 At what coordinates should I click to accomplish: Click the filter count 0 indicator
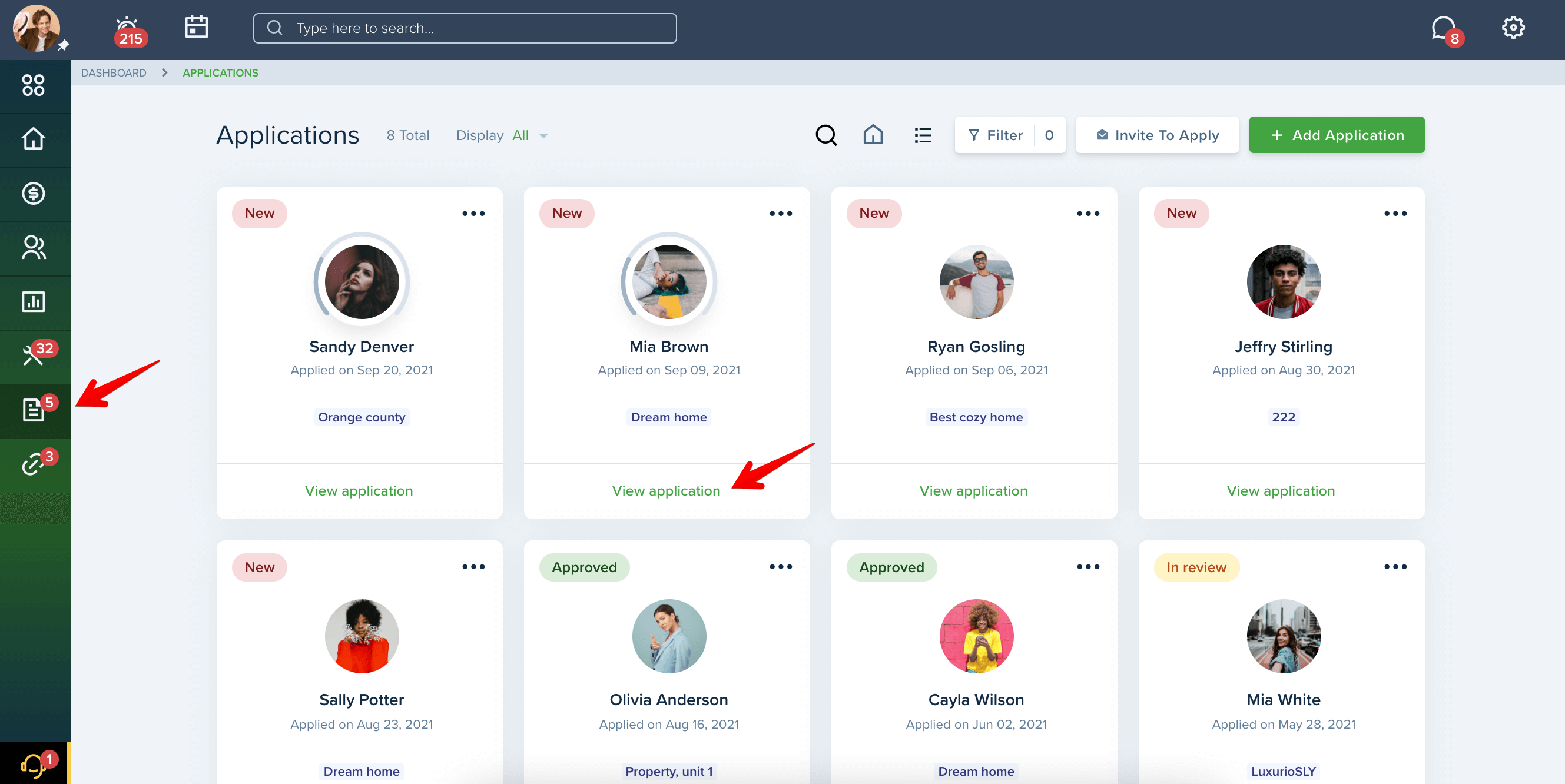pos(1049,135)
